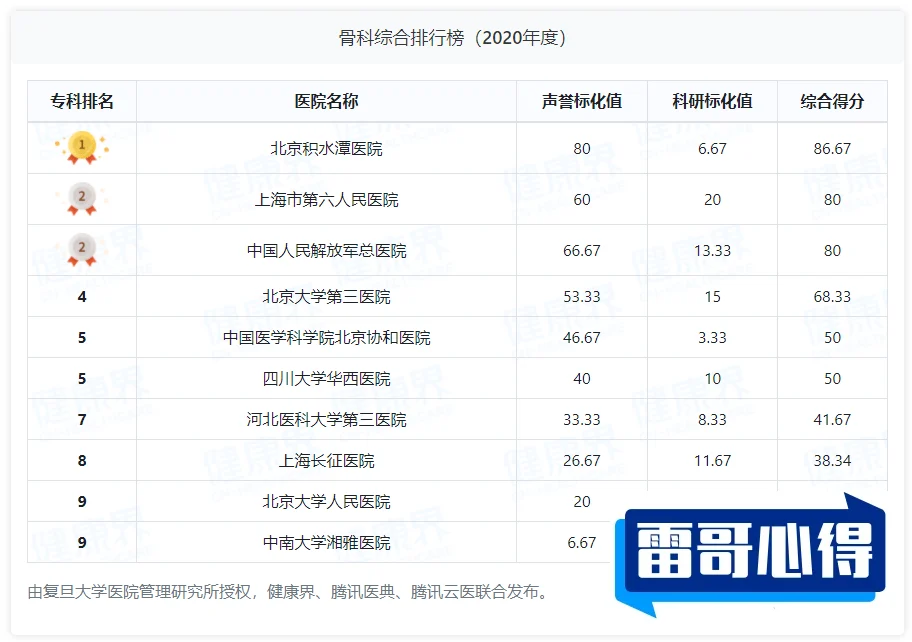Click reputation value 33.33
Image resolution: width=912 pixels, height=642 pixels.
coord(582,419)
